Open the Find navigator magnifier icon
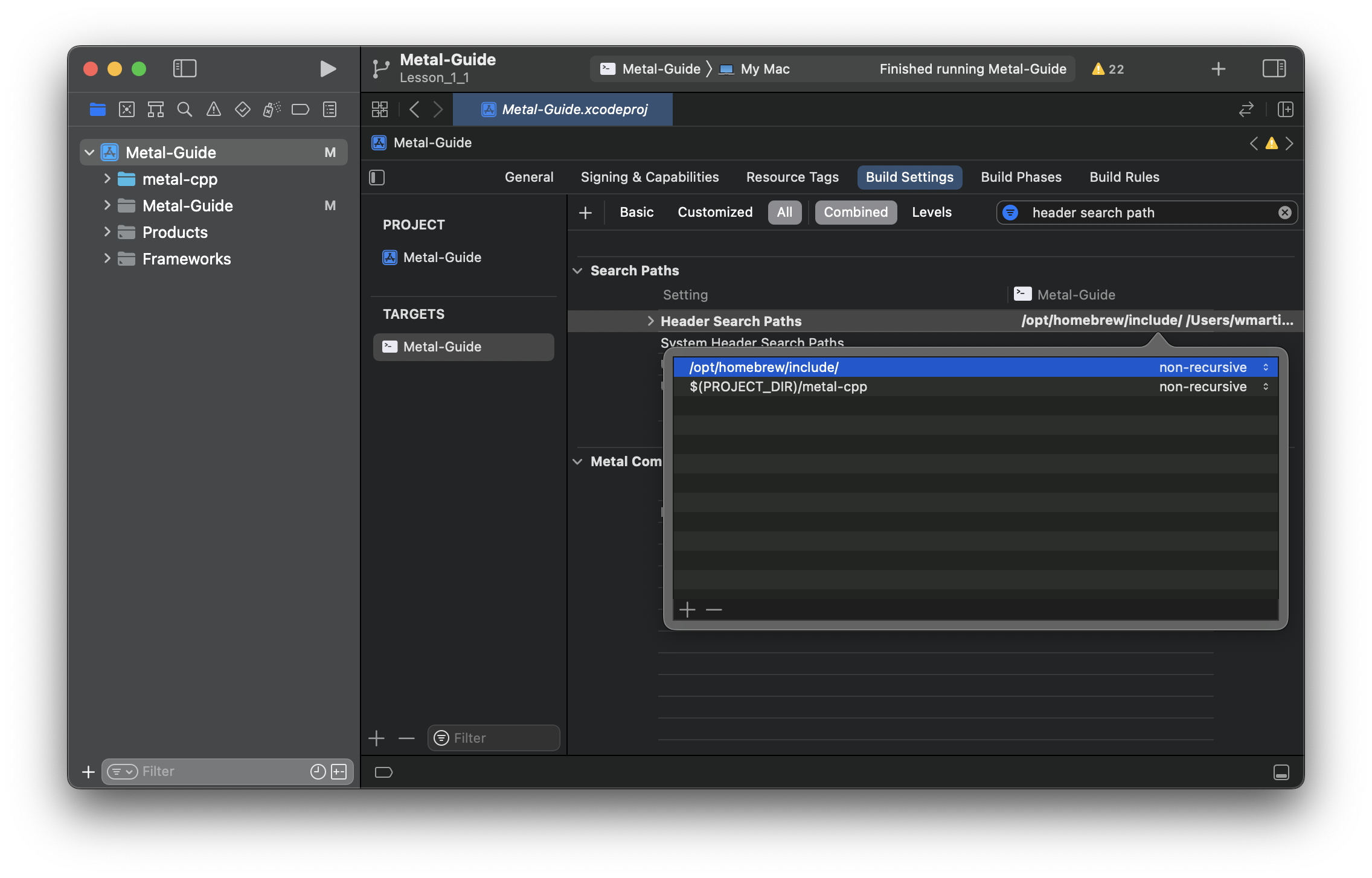This screenshot has width=1372, height=878. (x=184, y=109)
